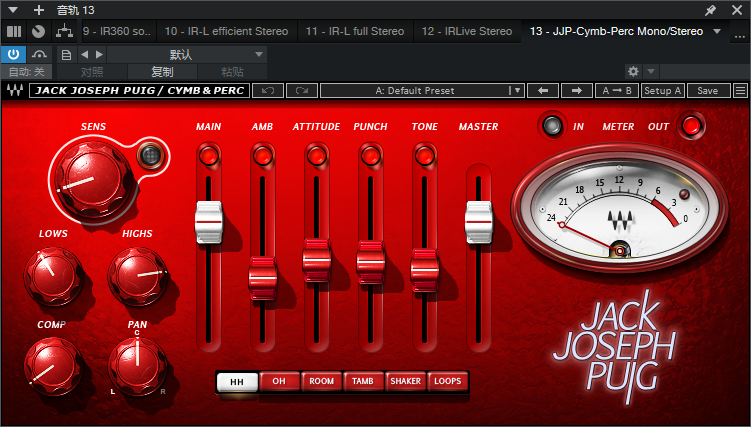751x427 pixels.
Task: Switch to 11 - IR-L full Stereo tab
Action: [355, 32]
